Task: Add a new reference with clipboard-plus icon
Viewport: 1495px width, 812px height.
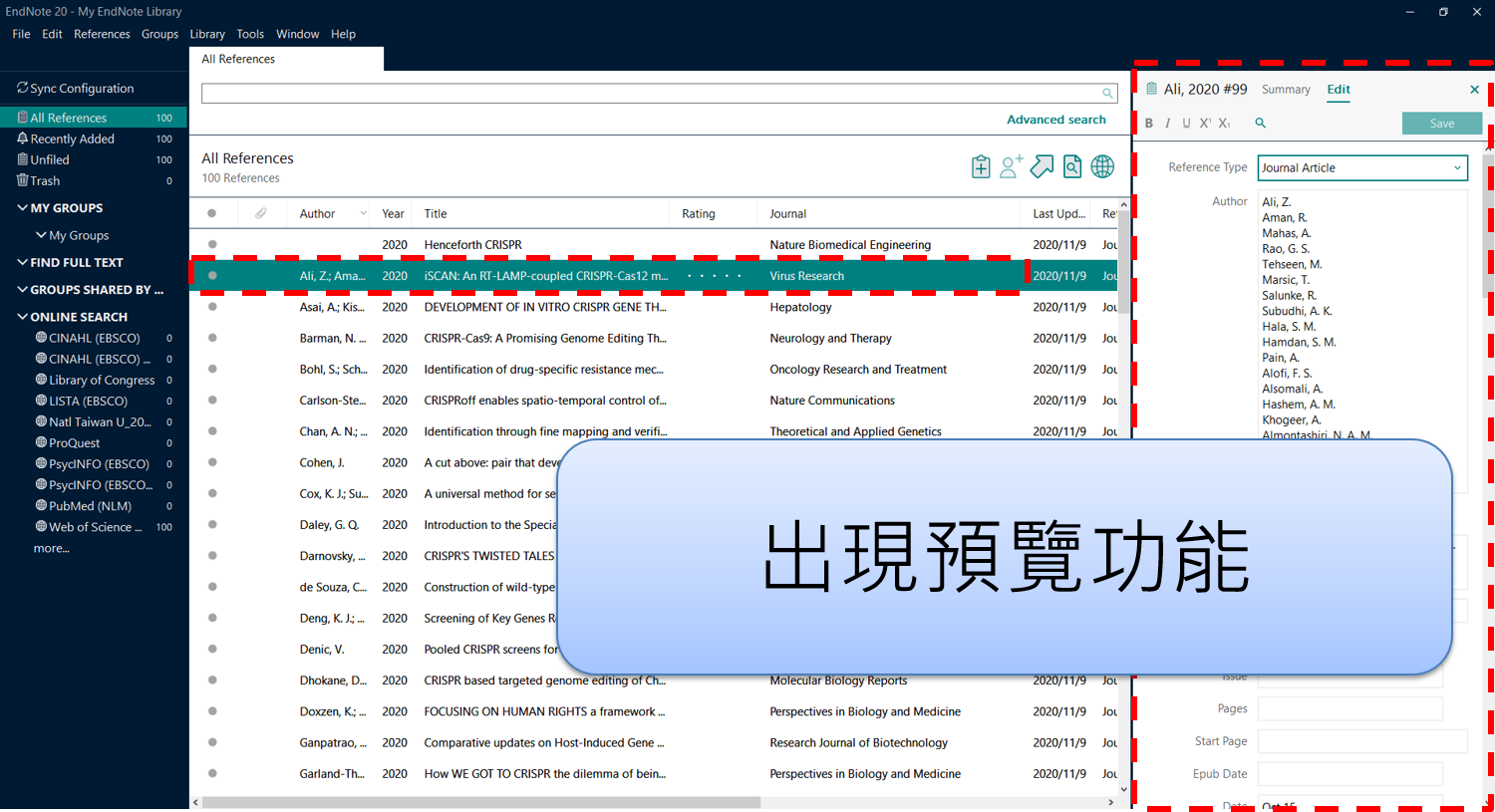Action: pyautogui.click(x=981, y=166)
